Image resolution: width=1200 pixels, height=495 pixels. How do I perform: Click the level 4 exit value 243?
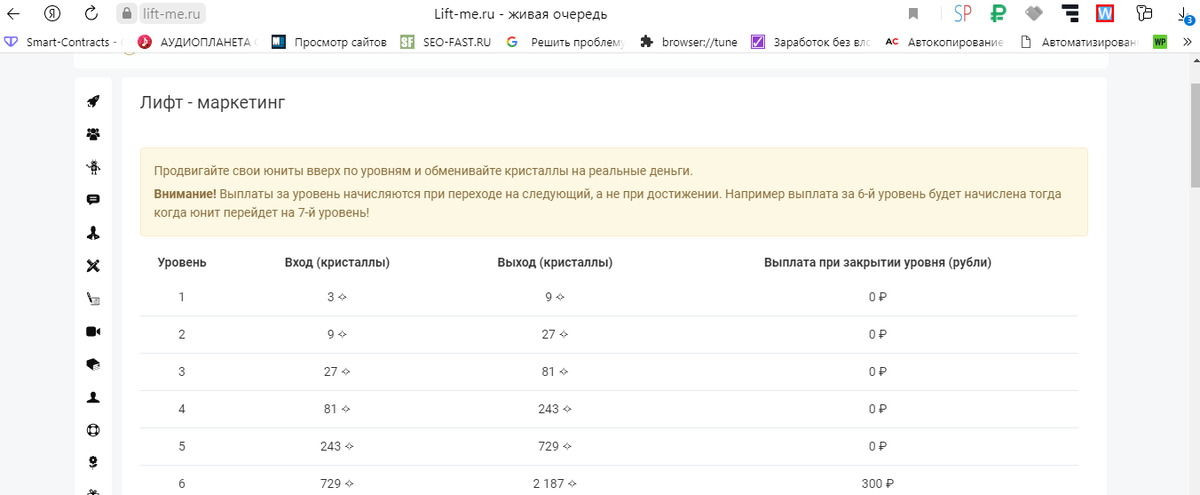tap(555, 408)
